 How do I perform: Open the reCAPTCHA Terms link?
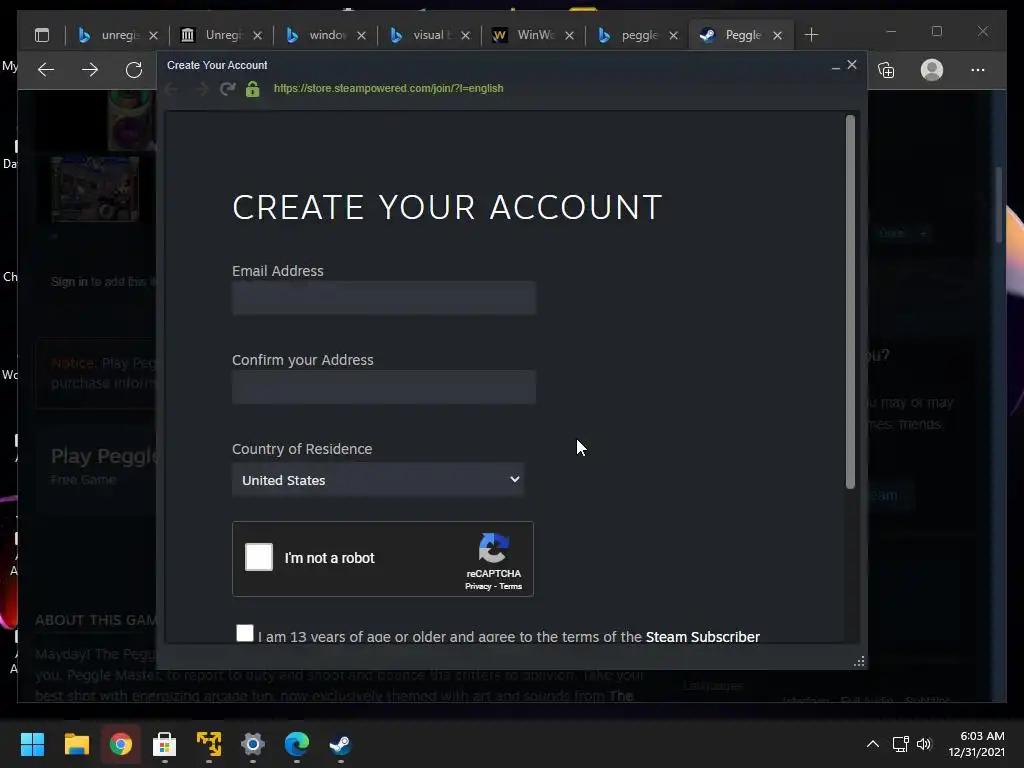point(511,586)
